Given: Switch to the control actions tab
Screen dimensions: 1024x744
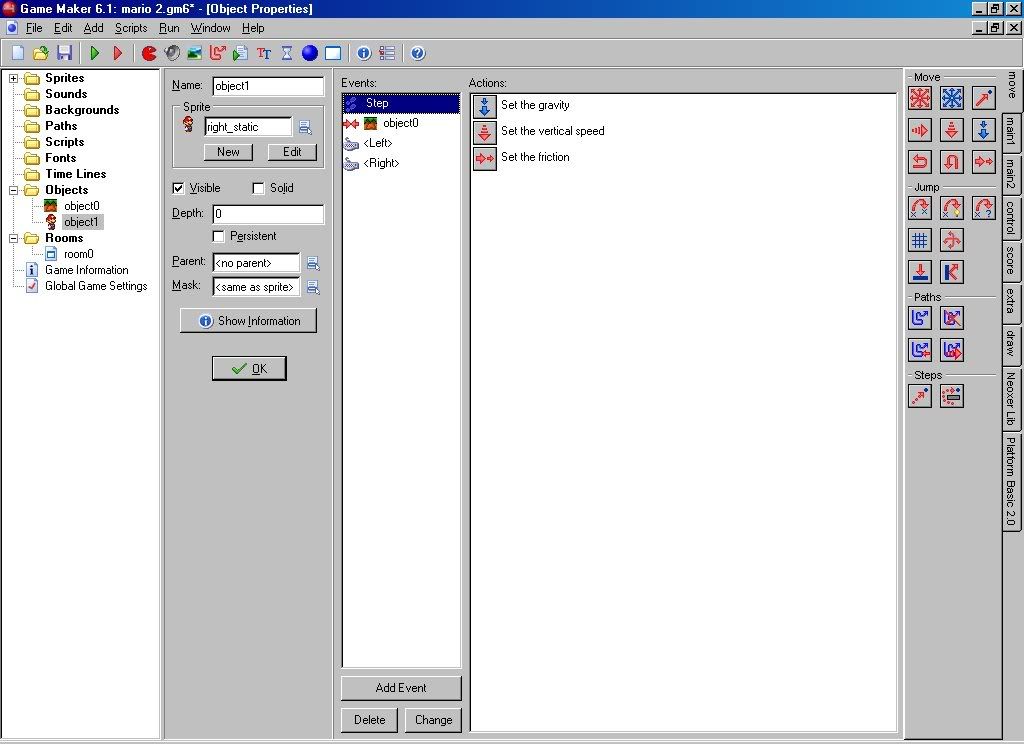Looking at the screenshot, I should click(x=1011, y=218).
